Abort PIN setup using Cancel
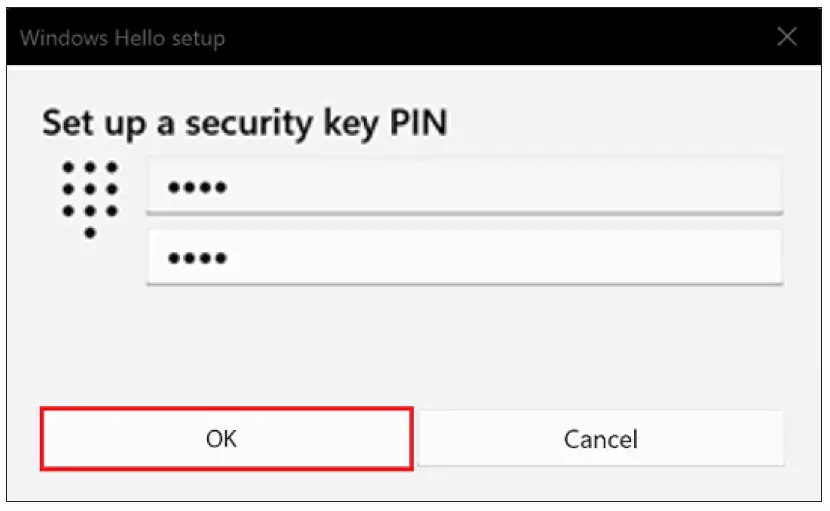 point(600,438)
